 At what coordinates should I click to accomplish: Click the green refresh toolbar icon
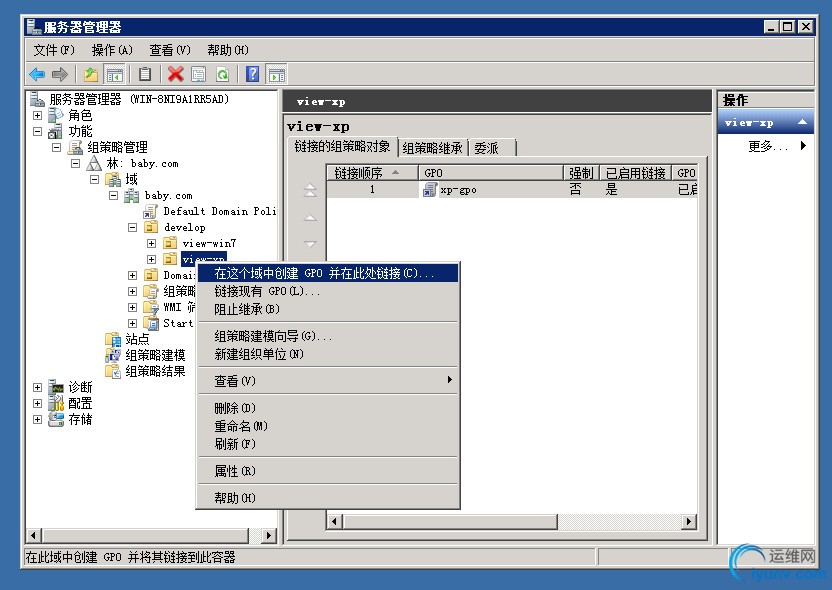pyautogui.click(x=222, y=74)
